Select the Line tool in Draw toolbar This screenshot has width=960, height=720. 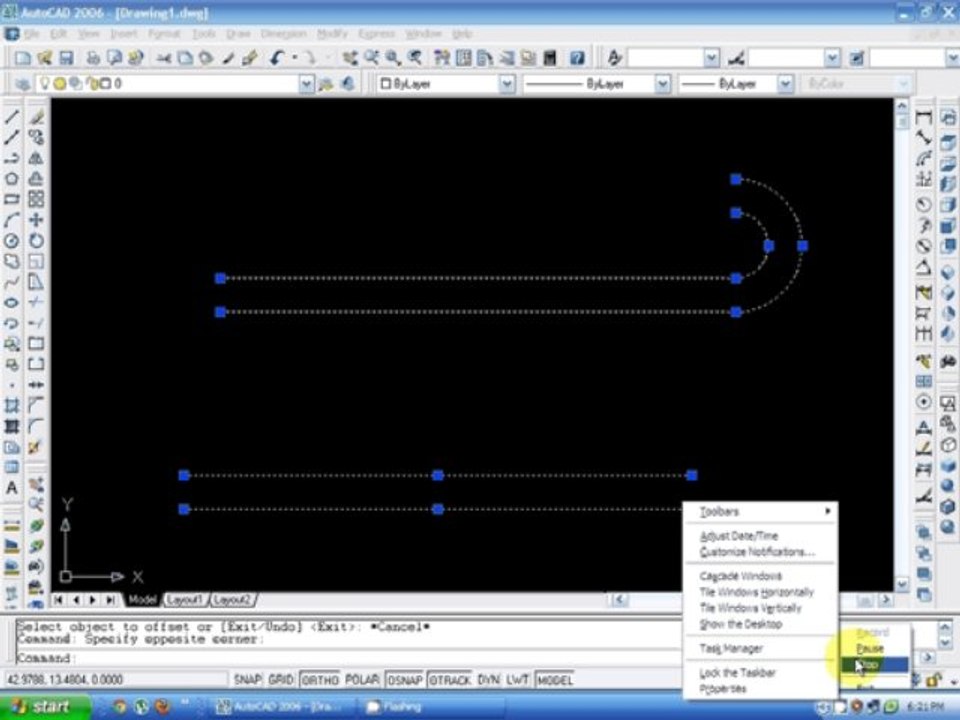(12, 116)
